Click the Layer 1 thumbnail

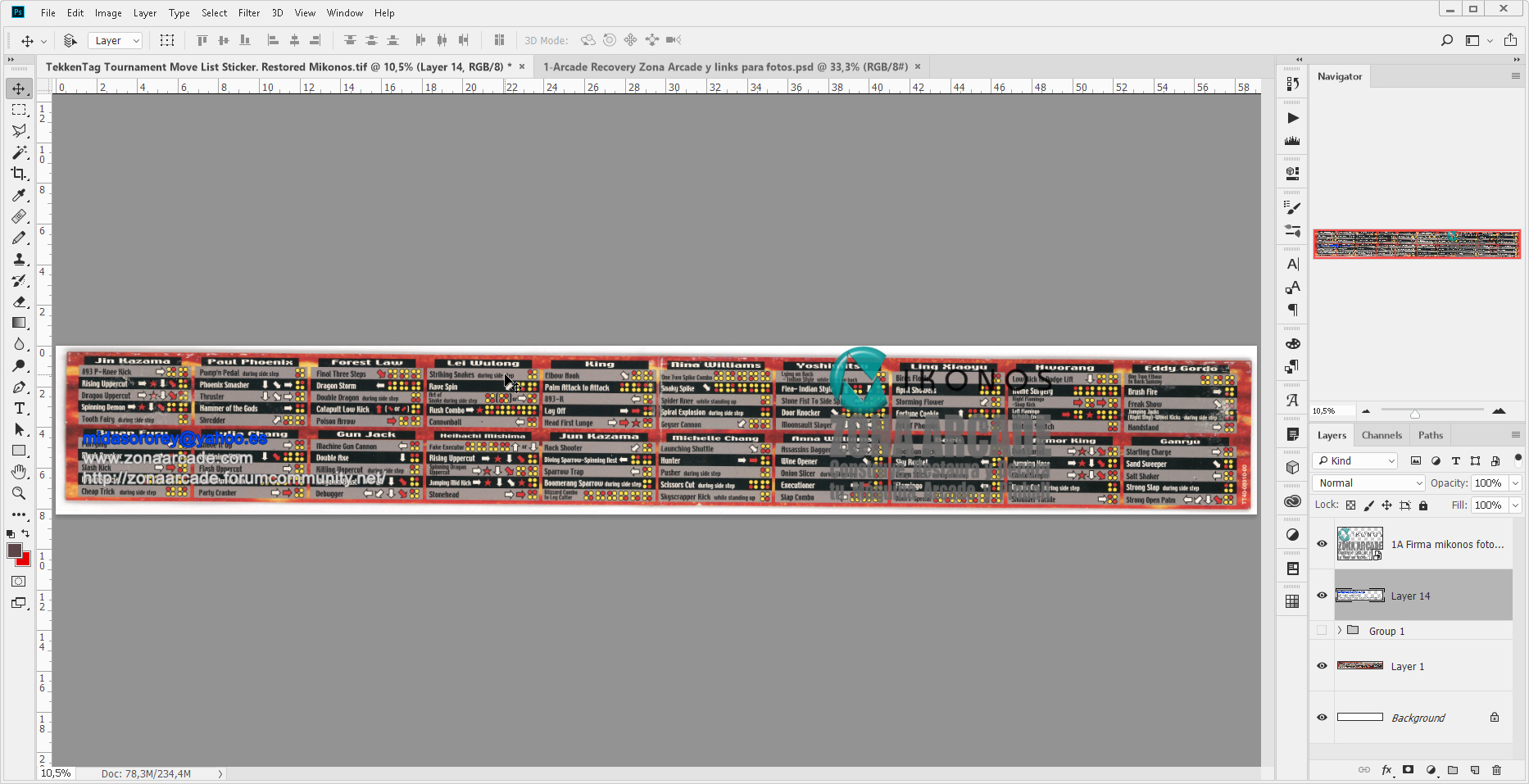click(1359, 666)
